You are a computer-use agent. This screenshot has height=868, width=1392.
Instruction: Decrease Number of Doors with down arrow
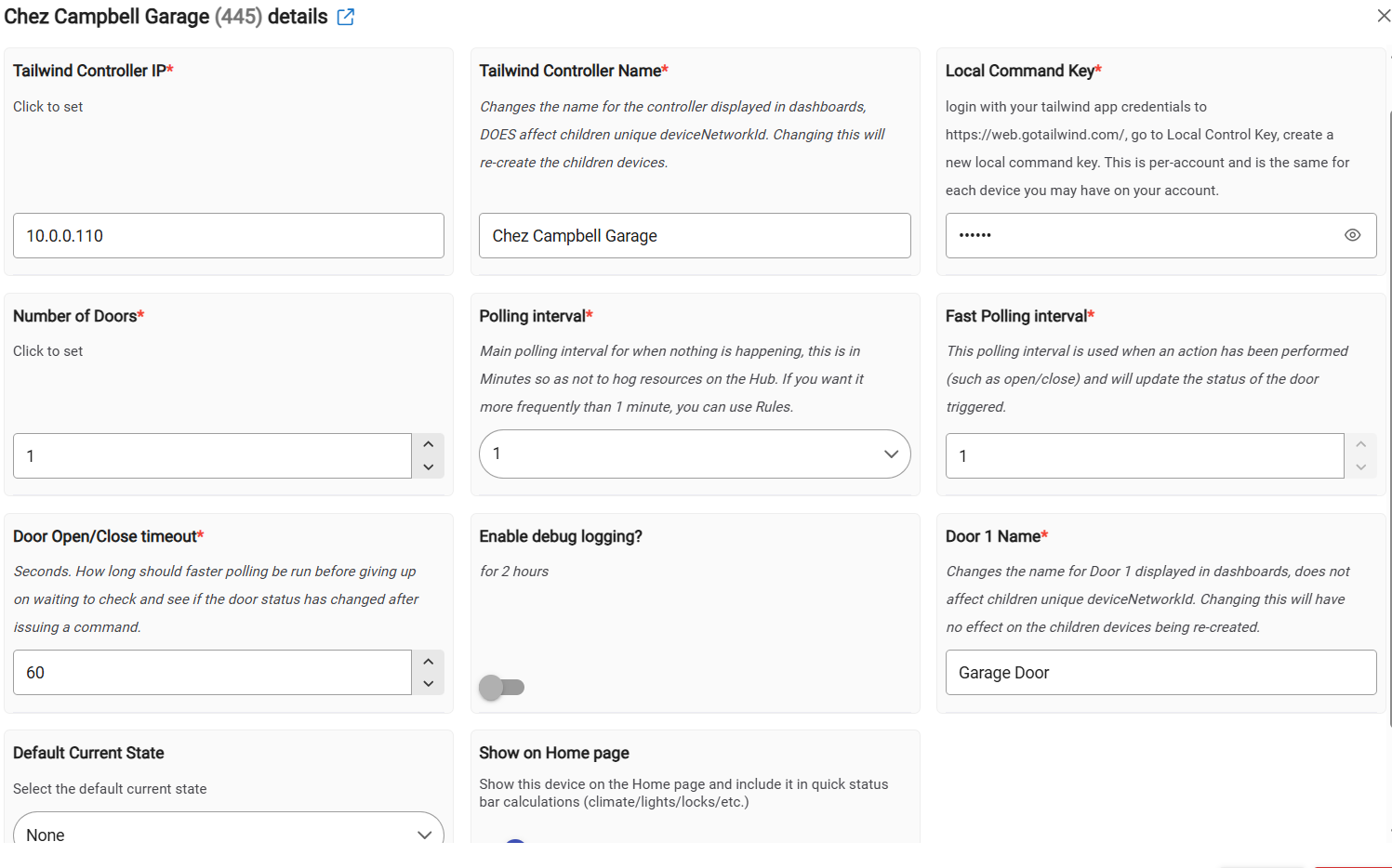pos(428,467)
